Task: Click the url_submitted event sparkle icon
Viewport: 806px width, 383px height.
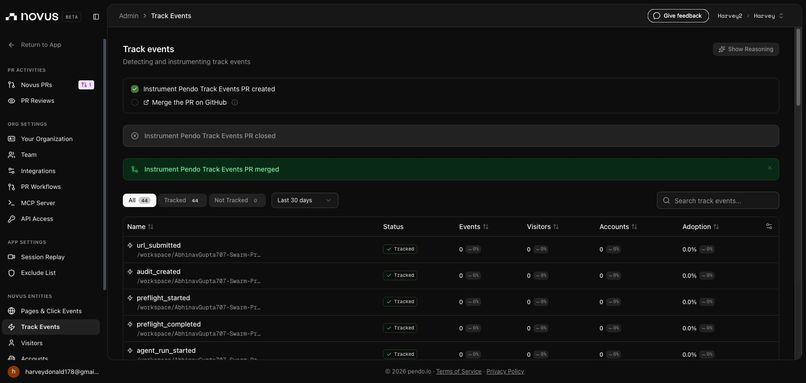Action: tap(130, 245)
